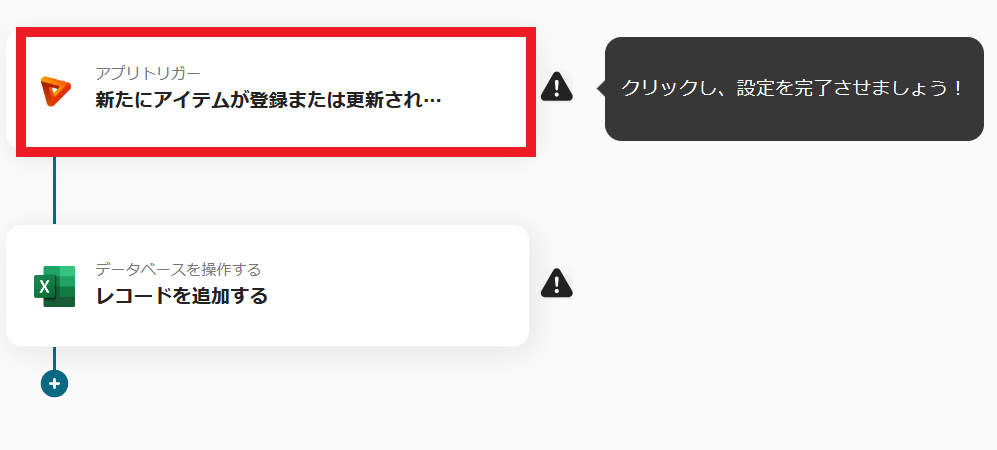The image size is (997, 450).
Task: Open the 新たにアイテムが登録または更新され… trigger title
Action: tap(268, 100)
